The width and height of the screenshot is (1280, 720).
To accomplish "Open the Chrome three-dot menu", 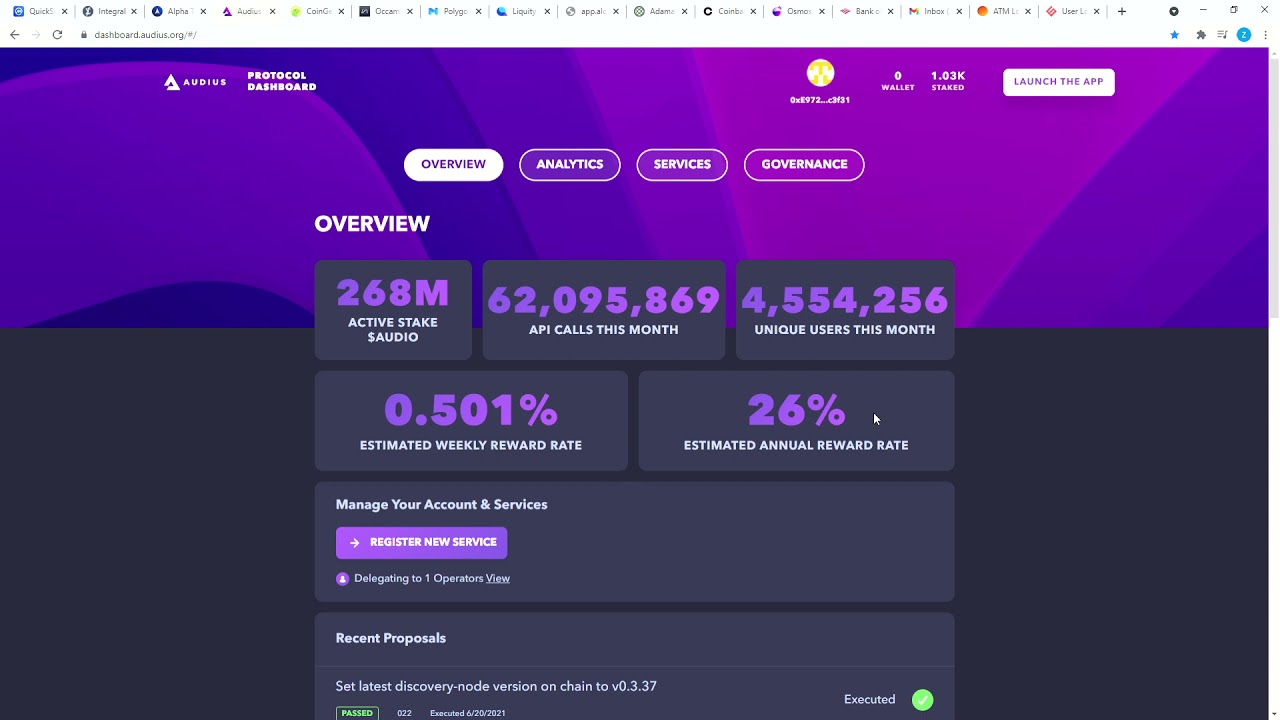I will pyautogui.click(x=1264, y=34).
